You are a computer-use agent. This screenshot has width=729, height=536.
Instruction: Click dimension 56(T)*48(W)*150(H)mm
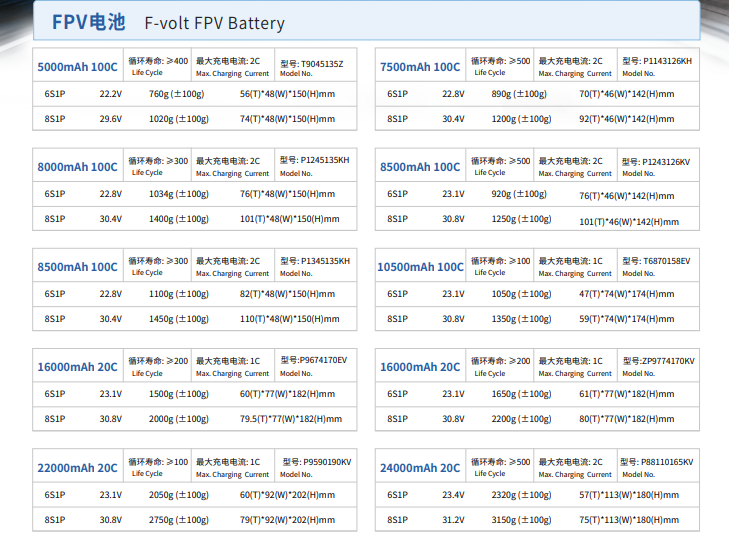[287, 94]
